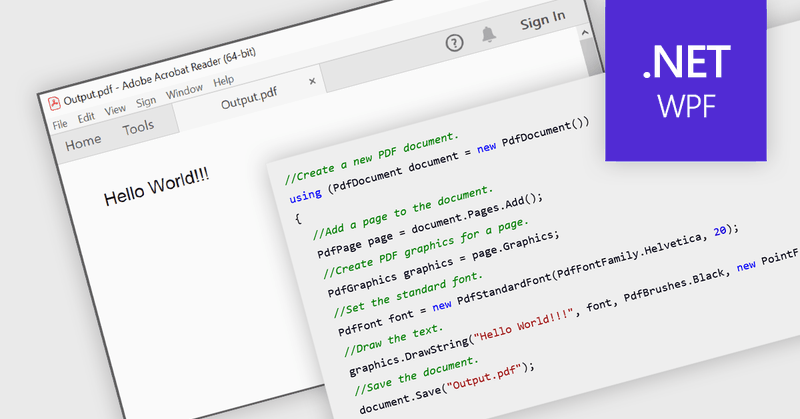Click the blue number 20 in code
The height and width of the screenshot is (419, 800).
click(x=719, y=231)
